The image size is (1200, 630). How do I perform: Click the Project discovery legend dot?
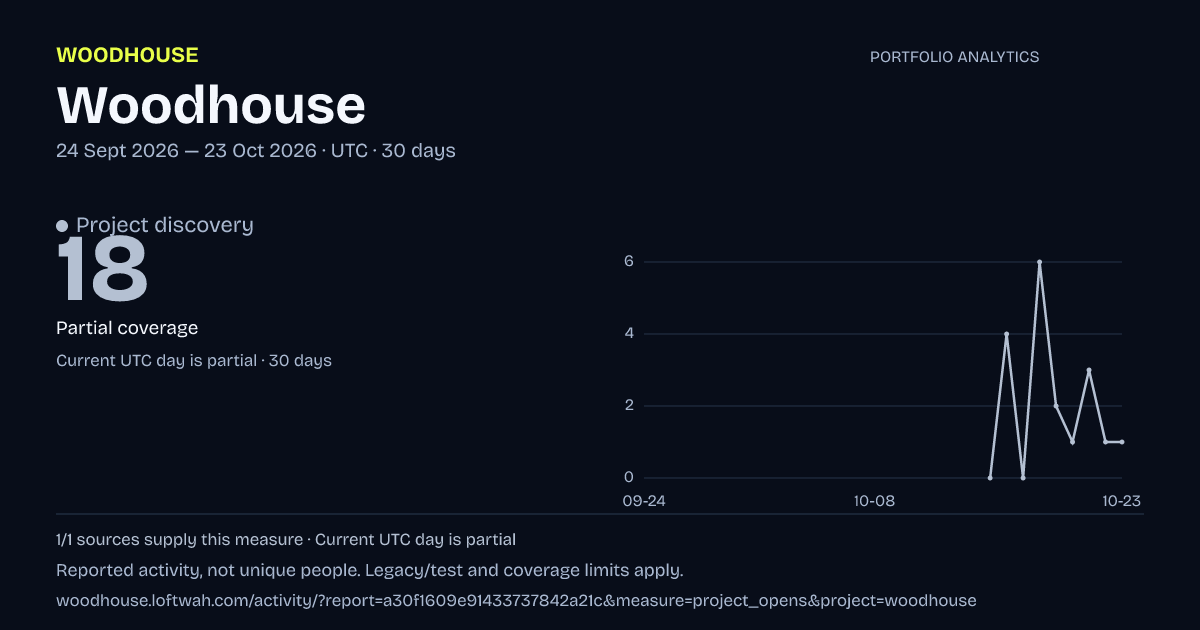62,226
